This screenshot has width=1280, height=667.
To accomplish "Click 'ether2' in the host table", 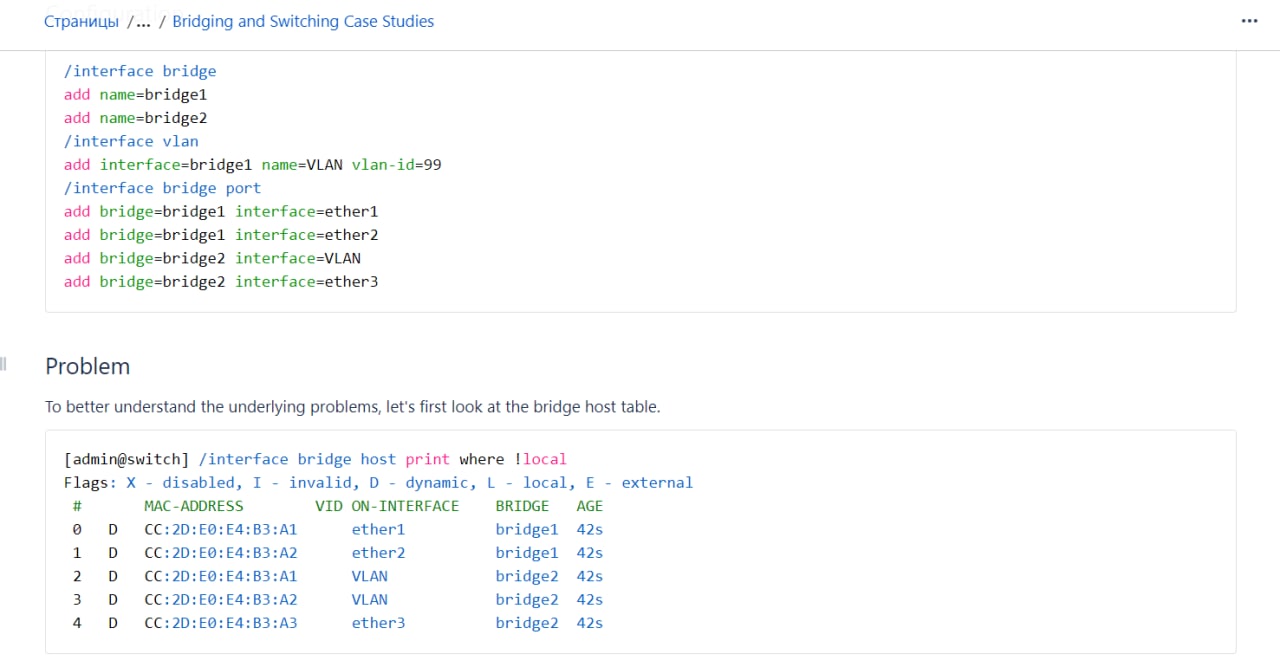I will 378,553.
